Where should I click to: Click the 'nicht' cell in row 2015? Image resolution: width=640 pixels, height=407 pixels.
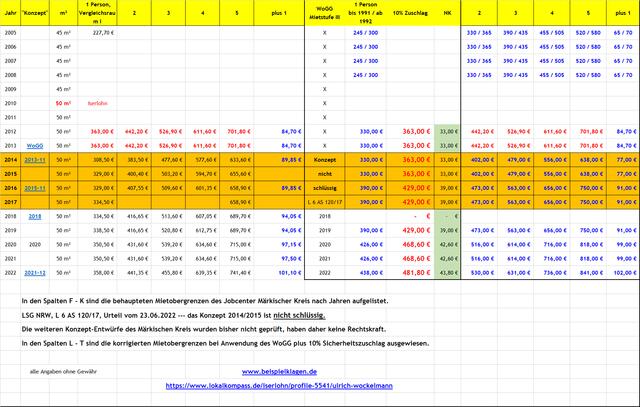tap(324, 174)
